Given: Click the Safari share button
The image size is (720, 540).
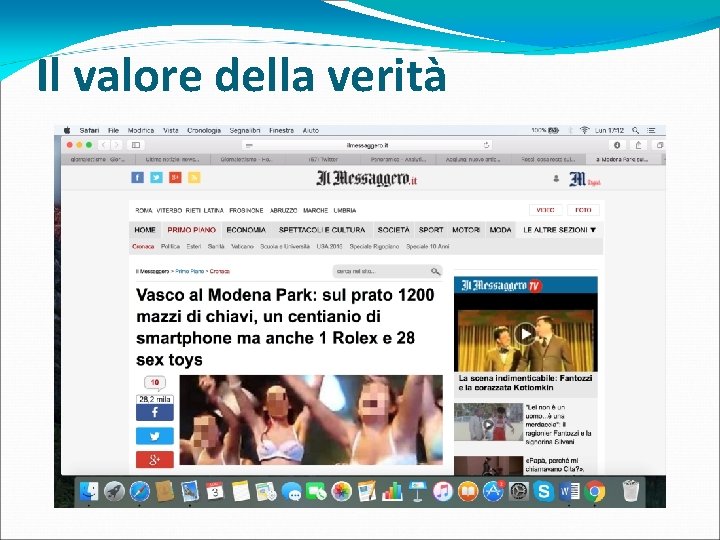Looking at the screenshot, I should coord(638,145).
